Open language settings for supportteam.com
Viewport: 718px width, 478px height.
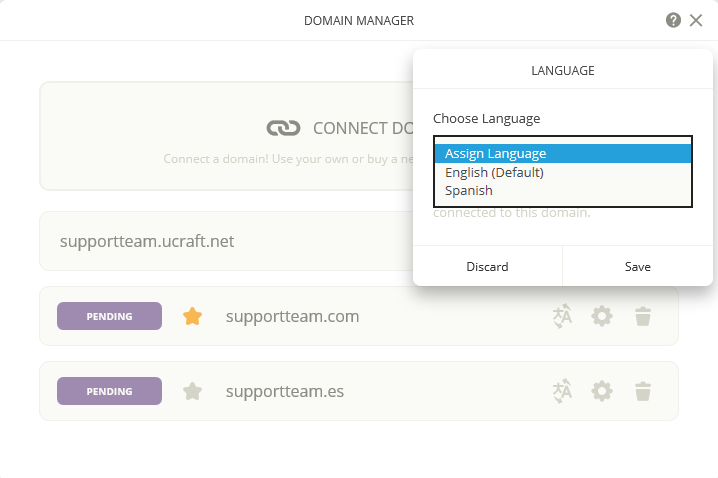point(562,316)
